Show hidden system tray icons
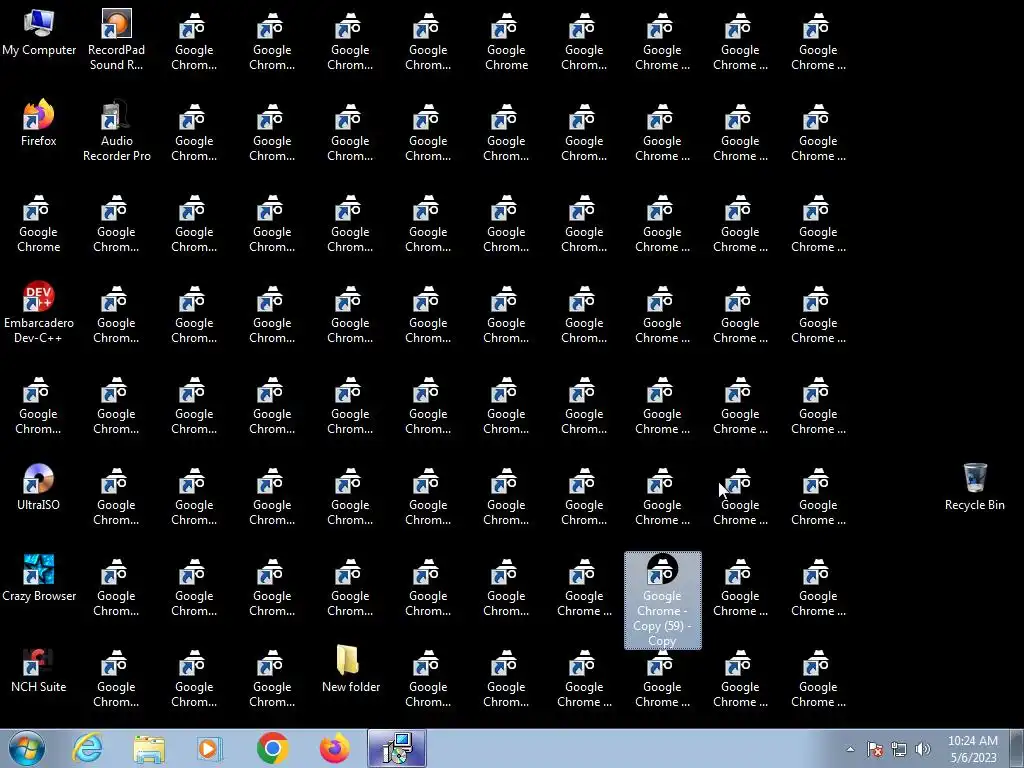Image resolution: width=1024 pixels, height=768 pixels. point(850,749)
